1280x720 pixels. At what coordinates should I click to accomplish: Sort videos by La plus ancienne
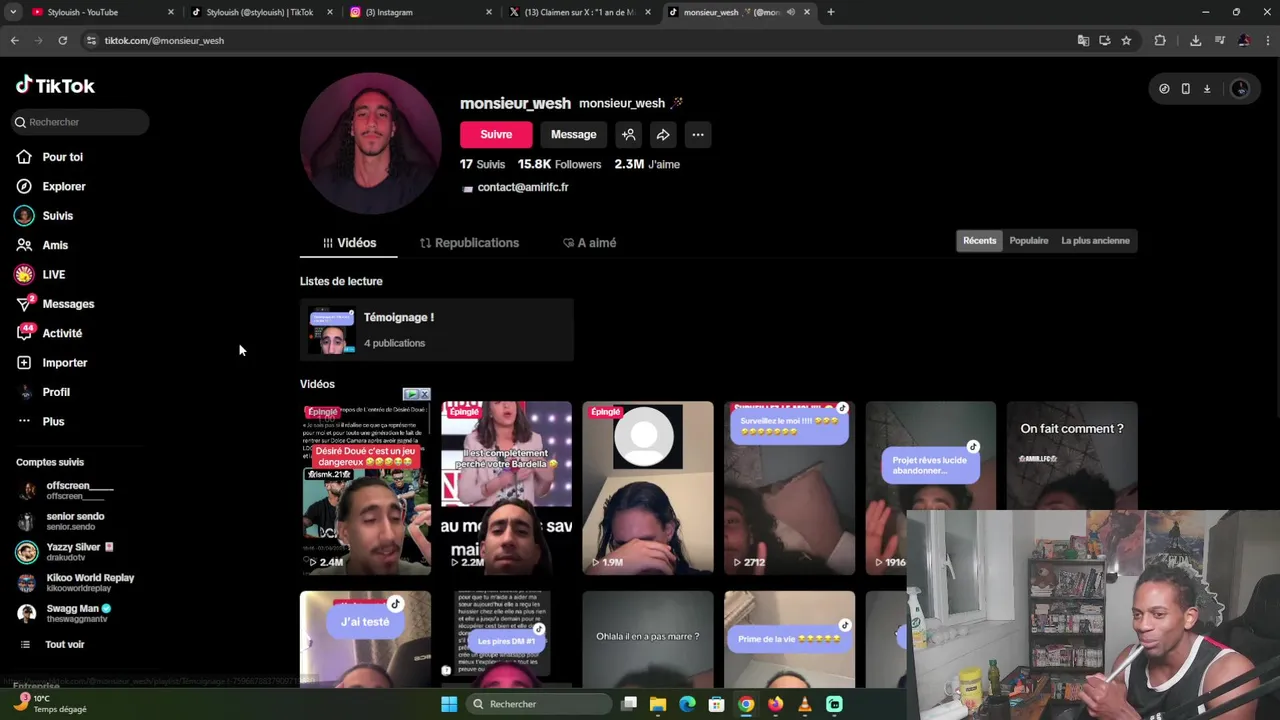[x=1095, y=240]
